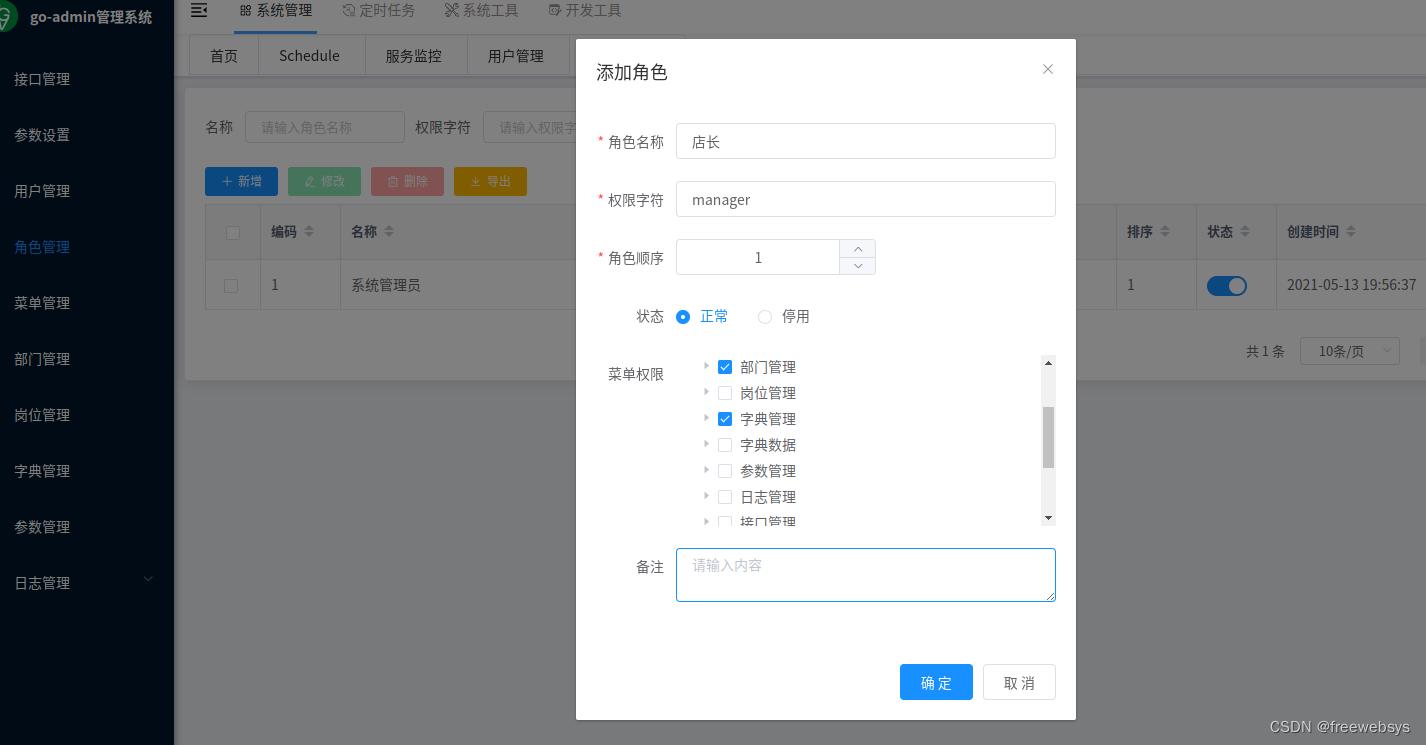Click the 开发工具 icon

coord(553,9)
